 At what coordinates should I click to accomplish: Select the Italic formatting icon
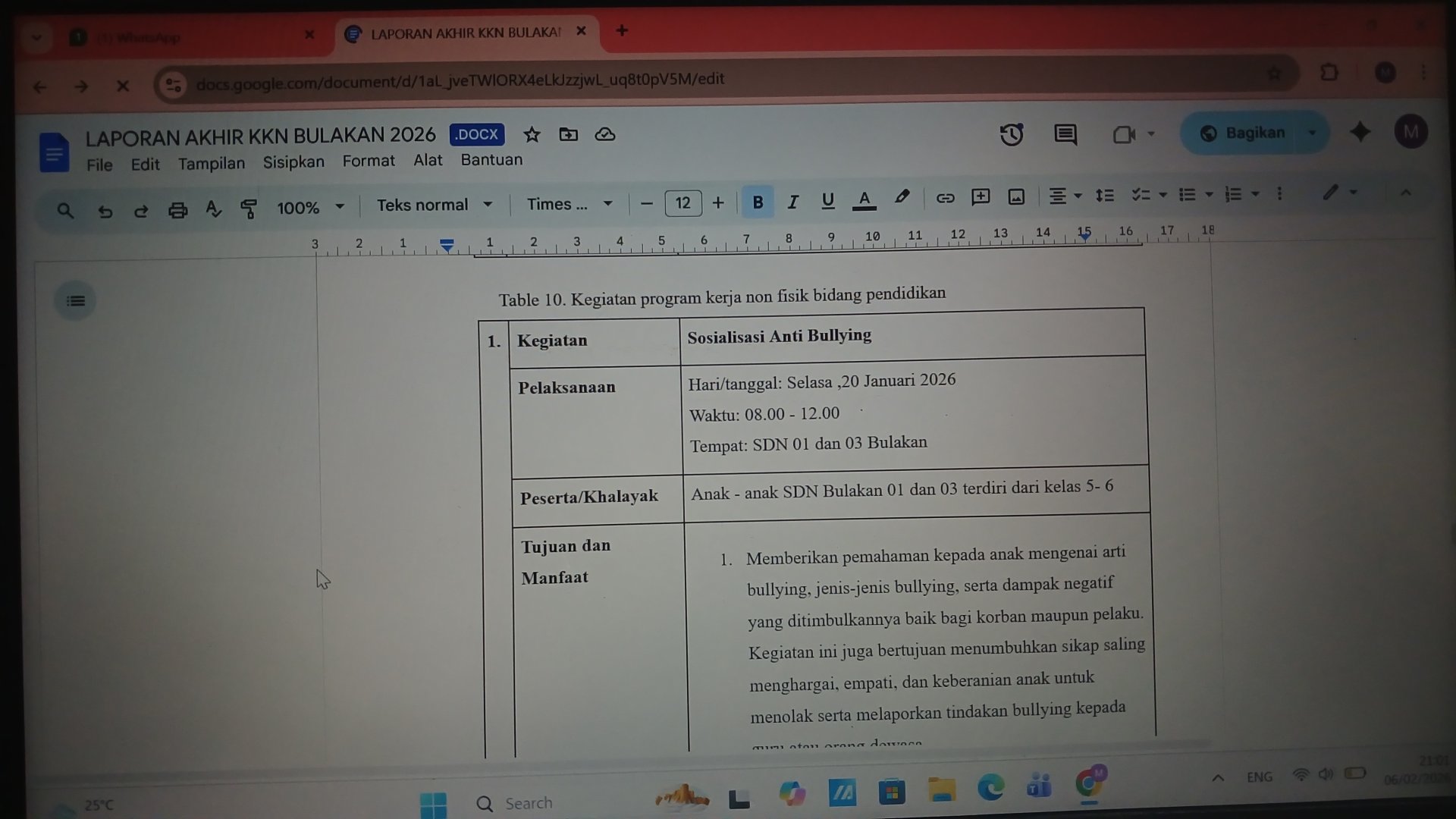792,202
